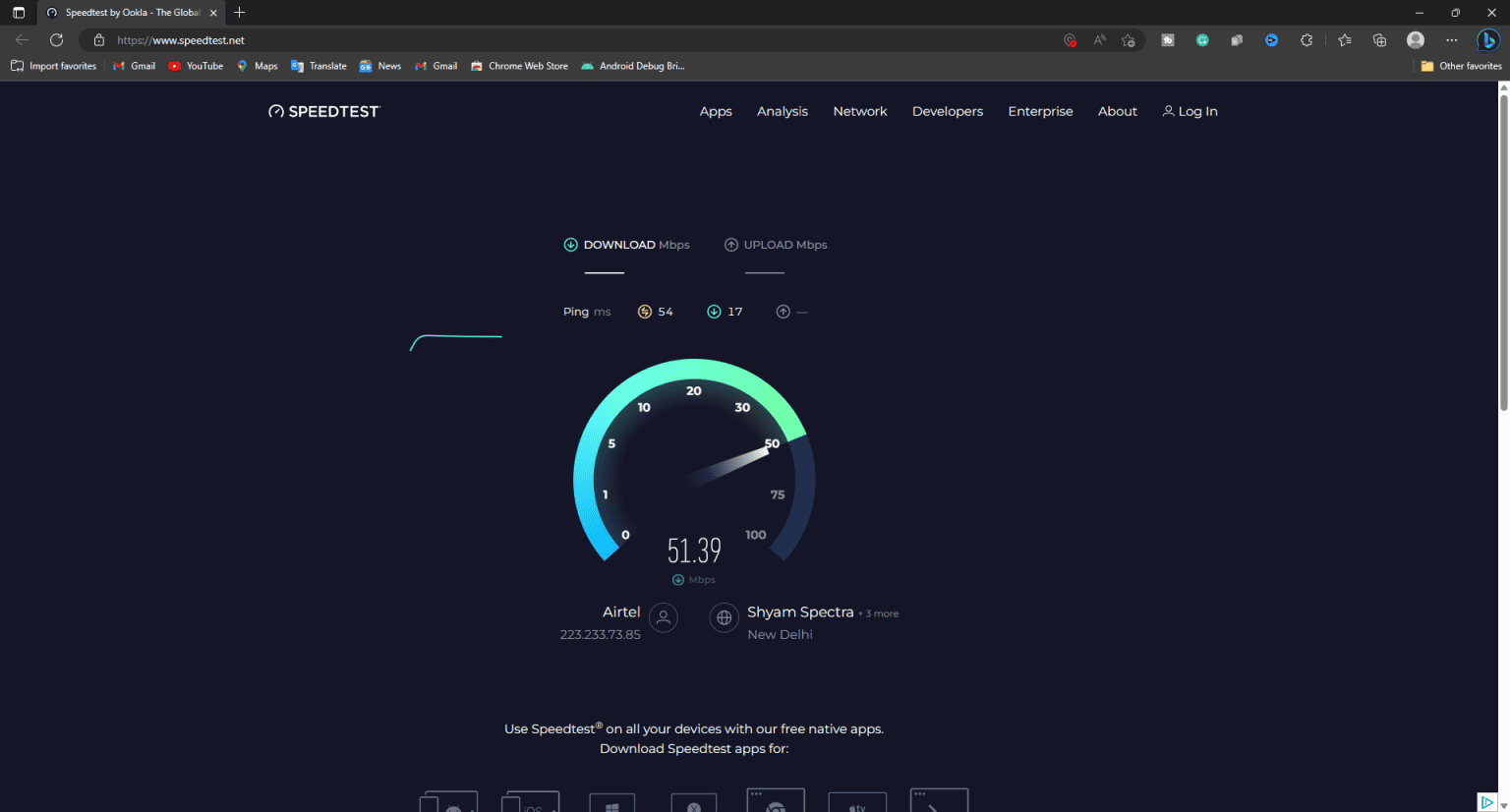Click the globe server icon

click(724, 617)
